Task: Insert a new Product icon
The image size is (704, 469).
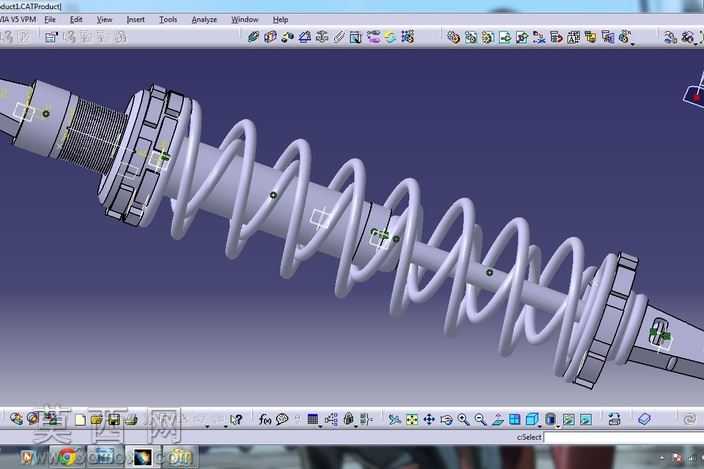Action: [471, 38]
